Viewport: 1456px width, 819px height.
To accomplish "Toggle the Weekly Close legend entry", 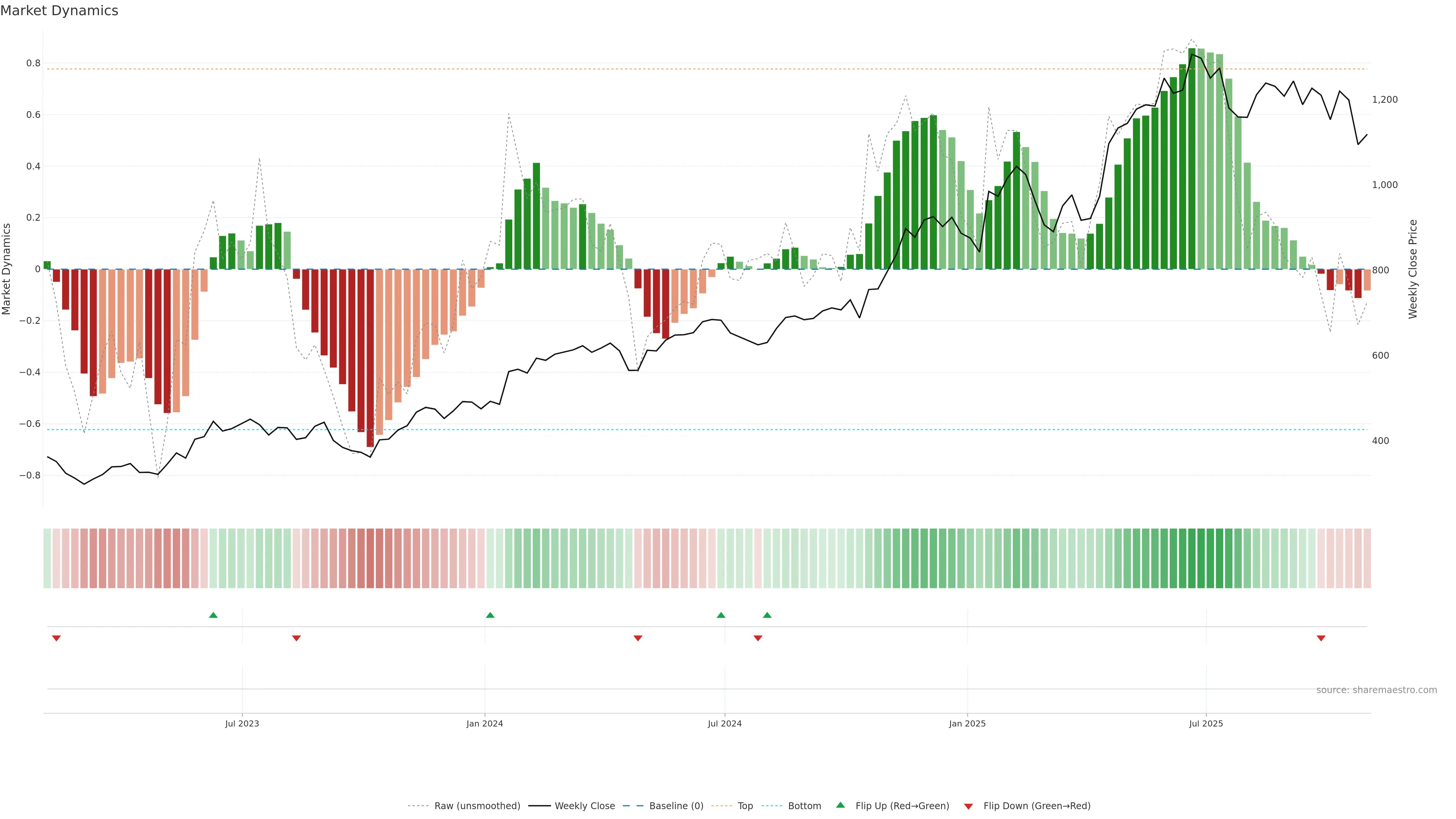I will click(584, 806).
